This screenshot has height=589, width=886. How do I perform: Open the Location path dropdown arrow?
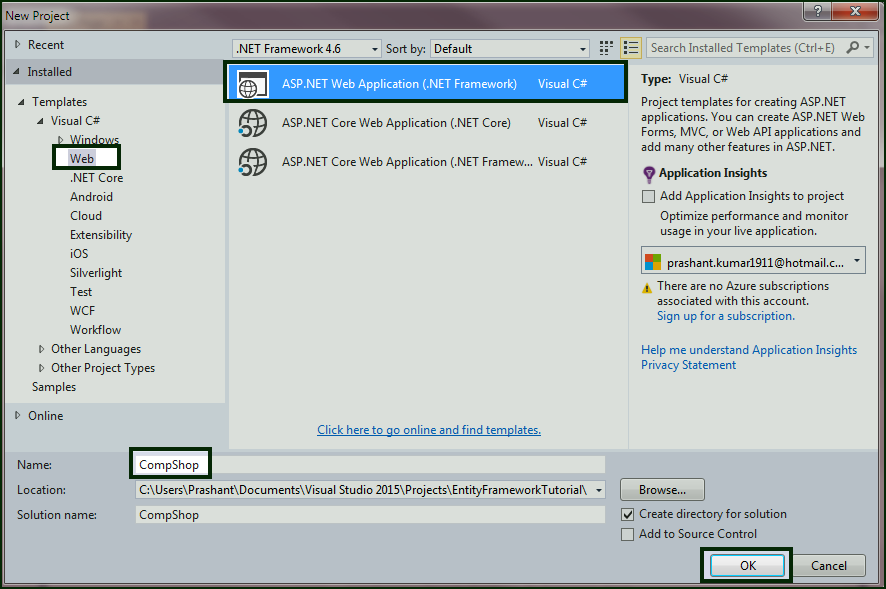pyautogui.click(x=598, y=490)
